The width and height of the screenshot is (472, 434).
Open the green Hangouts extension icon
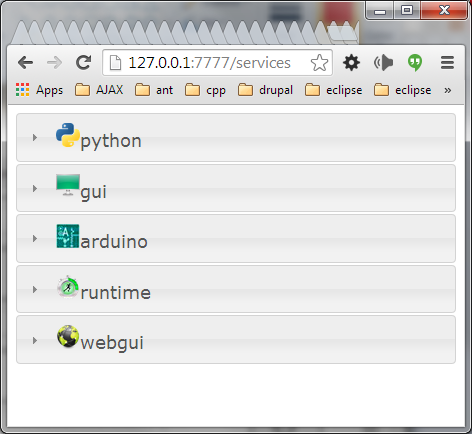tap(415, 63)
